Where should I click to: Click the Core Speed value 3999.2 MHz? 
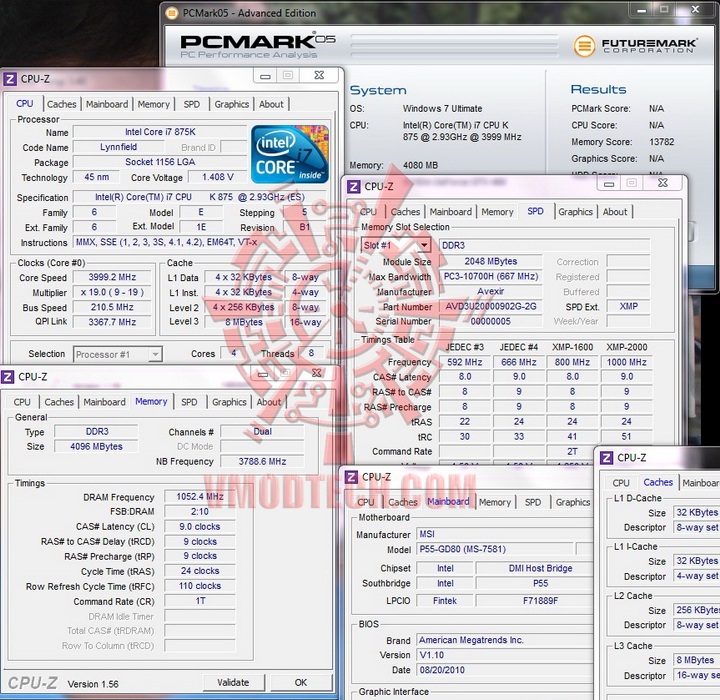click(x=112, y=277)
